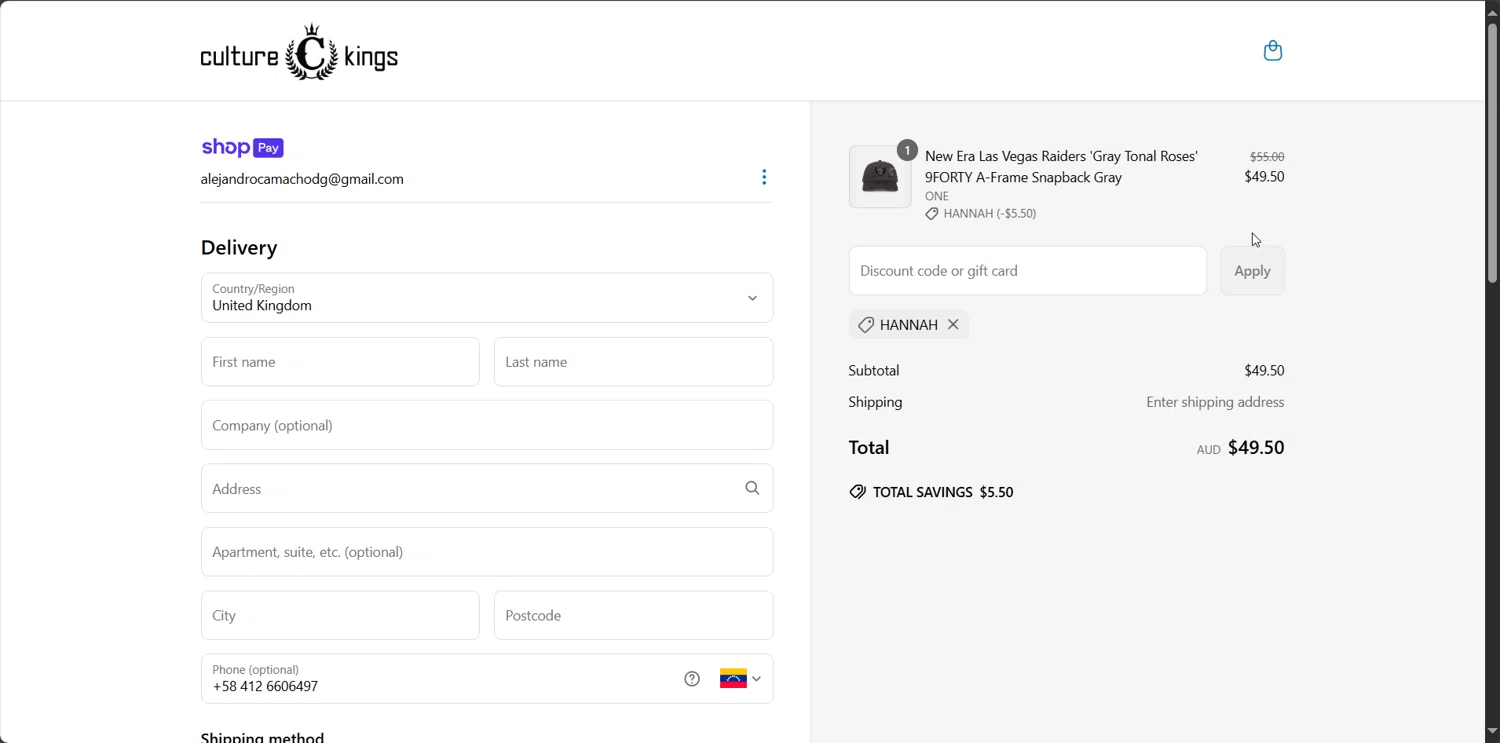Screen dimensions: 1500x743
Task: Click the Subtotal $49.50 value
Action: tap(1264, 370)
